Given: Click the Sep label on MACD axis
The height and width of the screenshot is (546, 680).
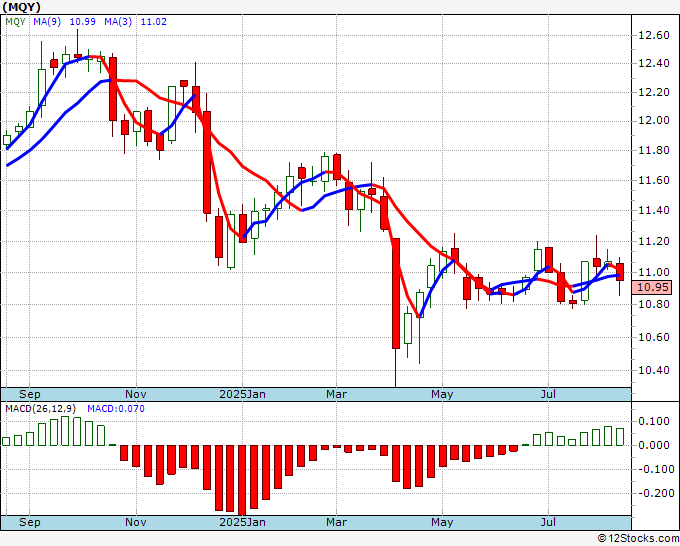Looking at the screenshot, I should click(29, 522).
